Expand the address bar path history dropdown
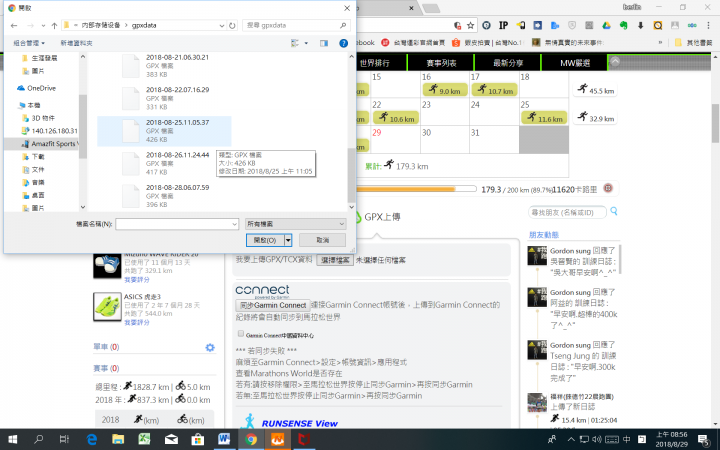The width and height of the screenshot is (720, 450). coord(222,26)
